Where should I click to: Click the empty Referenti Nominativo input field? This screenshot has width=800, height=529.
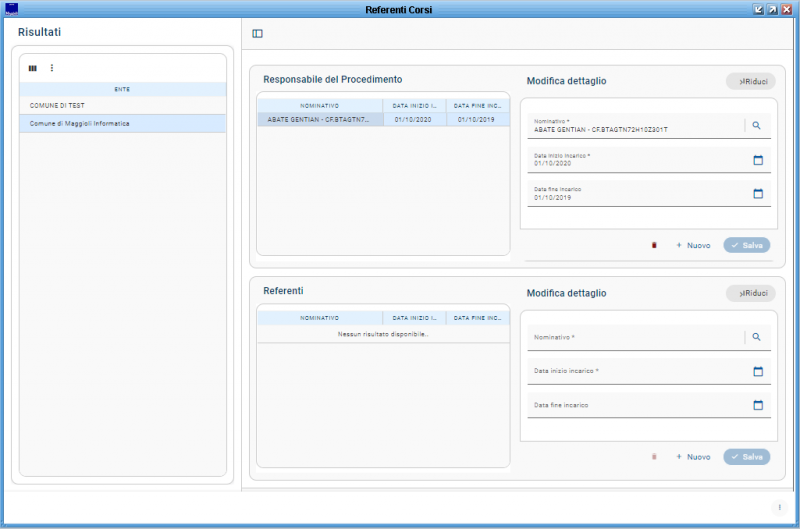(635, 339)
